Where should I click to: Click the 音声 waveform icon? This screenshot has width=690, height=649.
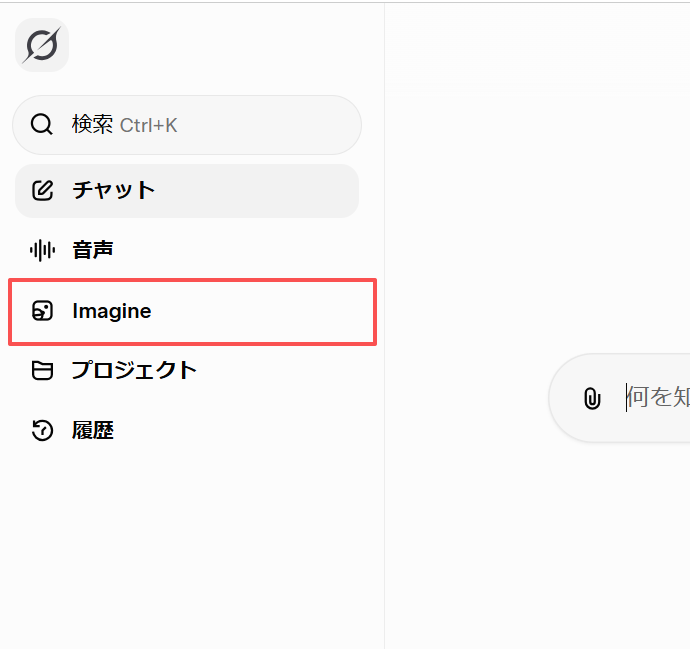pos(42,250)
